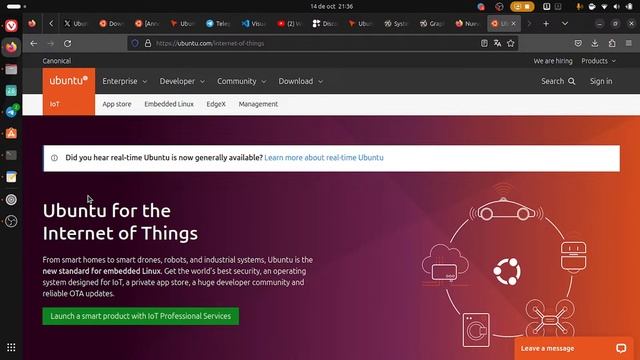640x360 pixels.
Task: Open the EdgeX submenu item
Action: pyautogui.click(x=216, y=104)
